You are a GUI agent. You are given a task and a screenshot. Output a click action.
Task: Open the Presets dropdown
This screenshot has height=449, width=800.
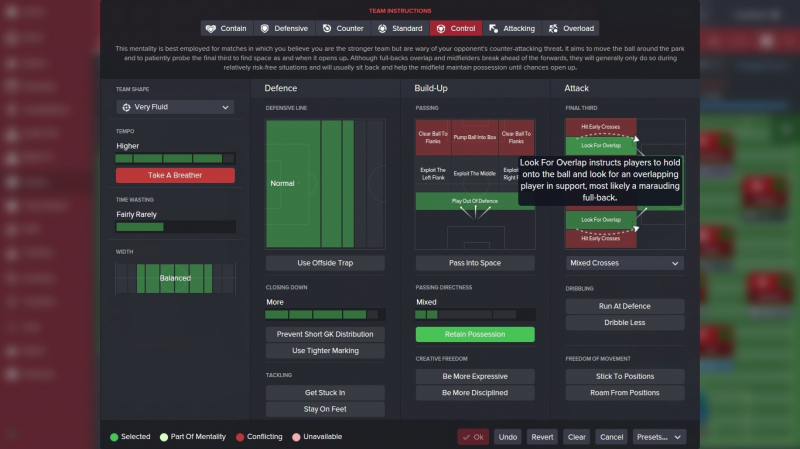tap(659, 437)
